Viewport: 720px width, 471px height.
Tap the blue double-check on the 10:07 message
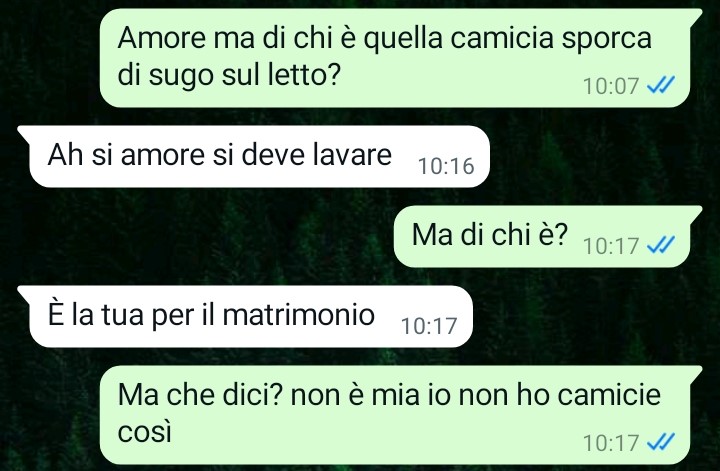click(x=661, y=85)
